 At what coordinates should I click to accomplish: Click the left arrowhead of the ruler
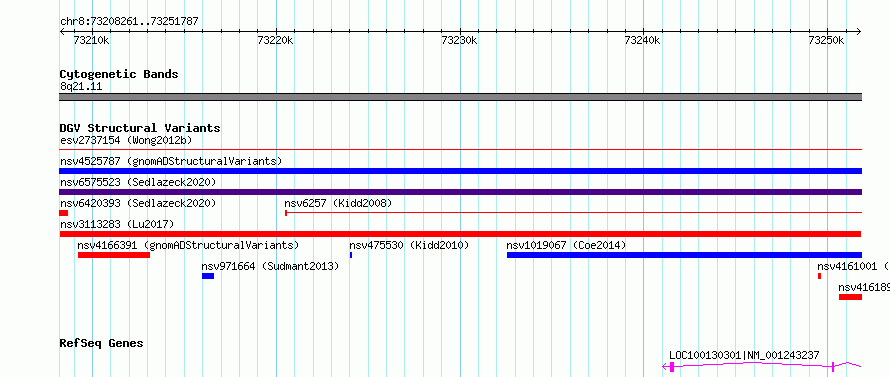(x=62, y=31)
